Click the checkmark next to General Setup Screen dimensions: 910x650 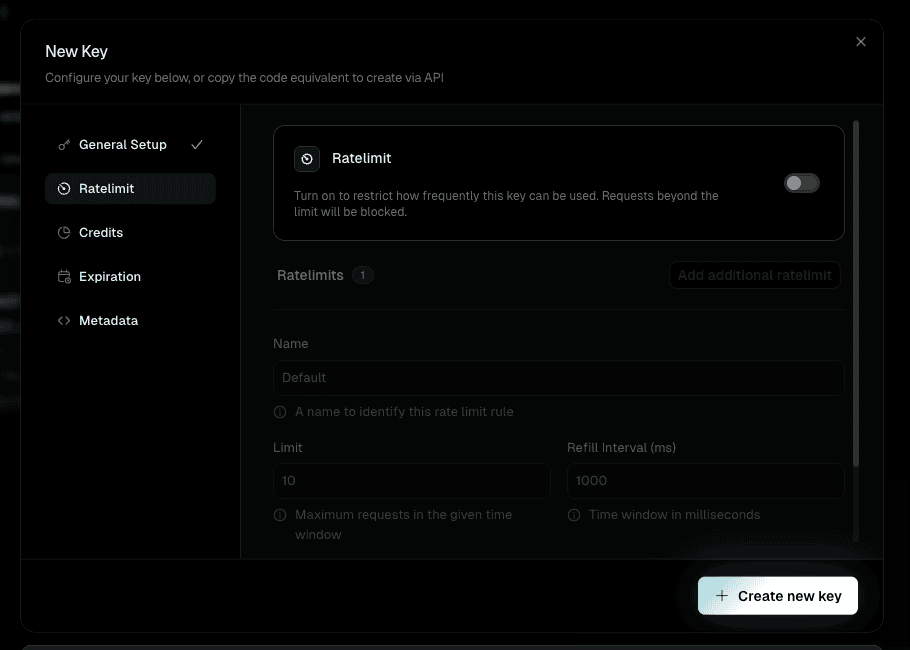coord(197,144)
